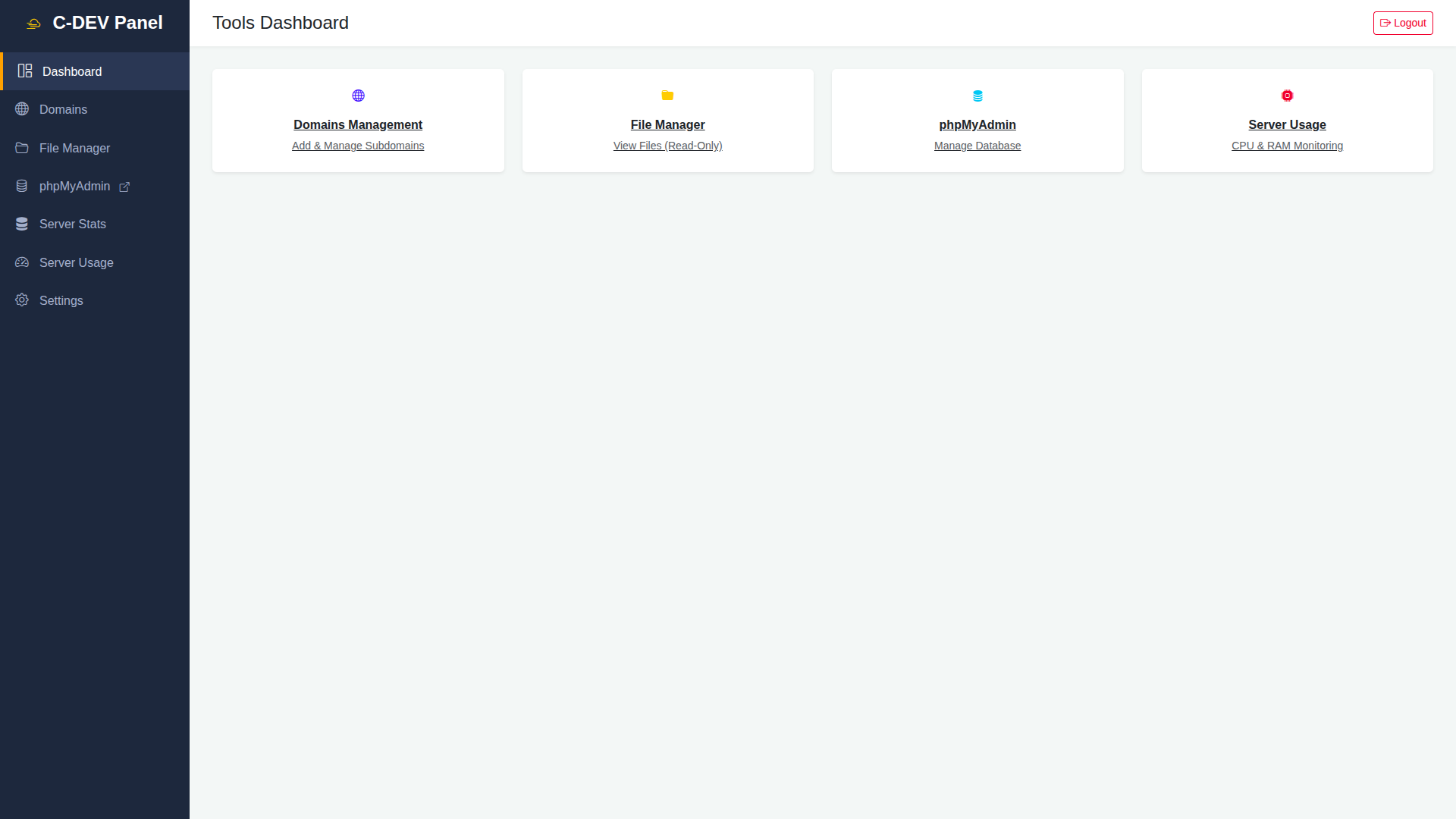The width and height of the screenshot is (1456, 819).
Task: Select Server Stats in the sidebar
Action: point(95,224)
